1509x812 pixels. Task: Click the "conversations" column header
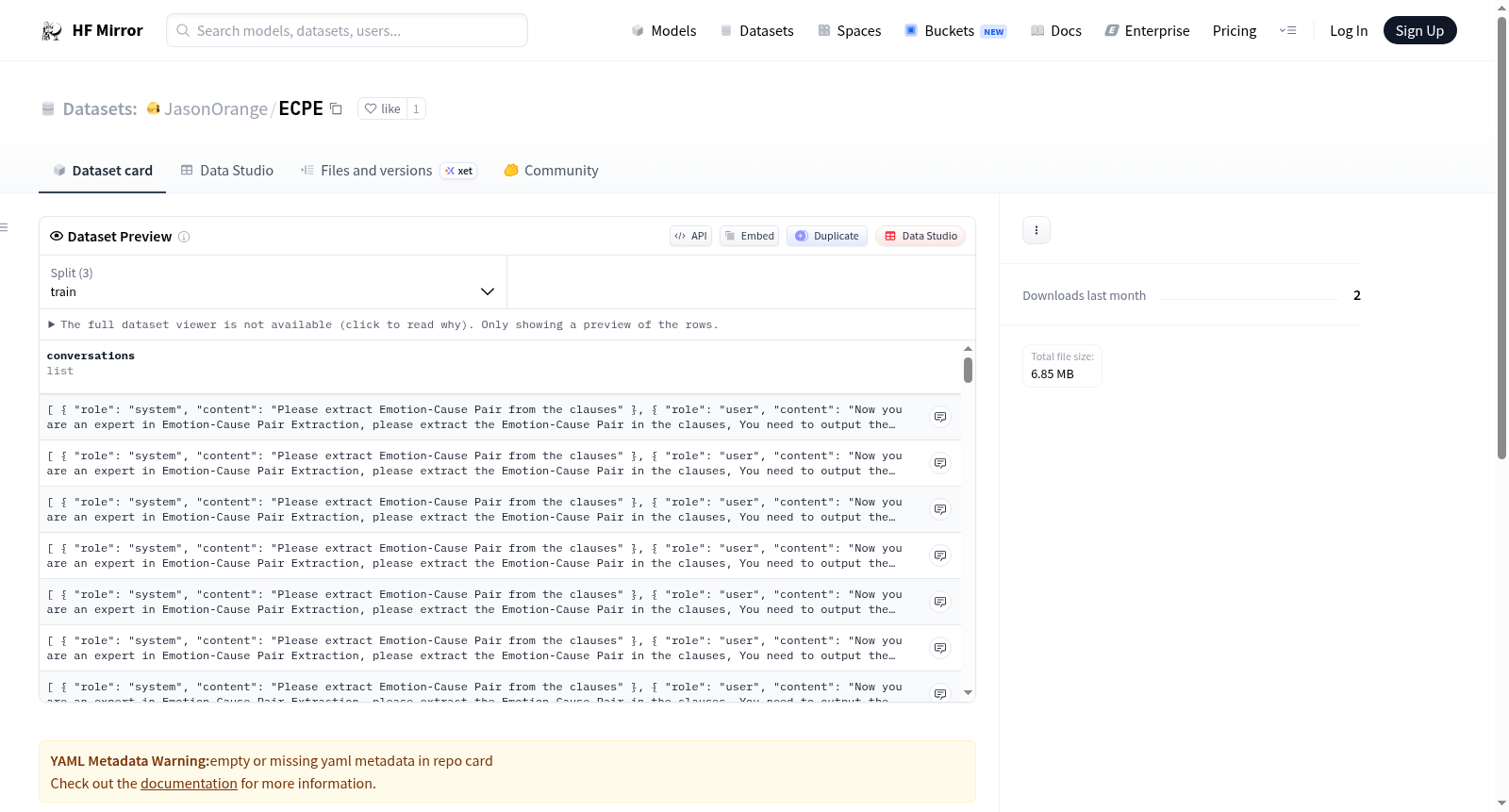pos(91,356)
